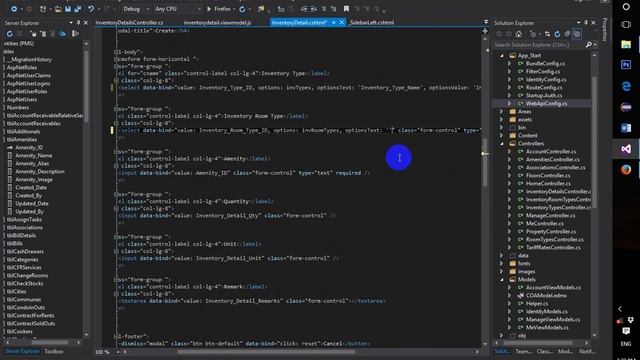This screenshot has width=640, height=360.
Task: Click the Solution Explorer vertical scrollbar
Action: (594, 143)
